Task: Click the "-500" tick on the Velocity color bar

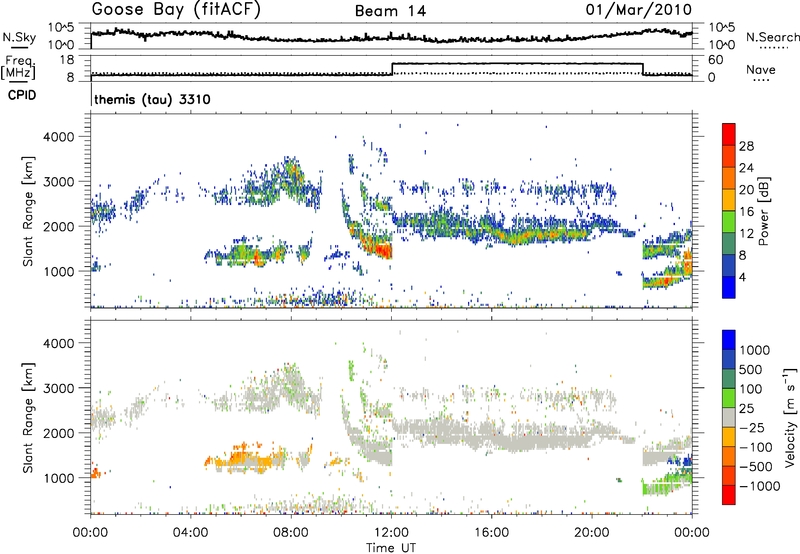Action: click(756, 466)
